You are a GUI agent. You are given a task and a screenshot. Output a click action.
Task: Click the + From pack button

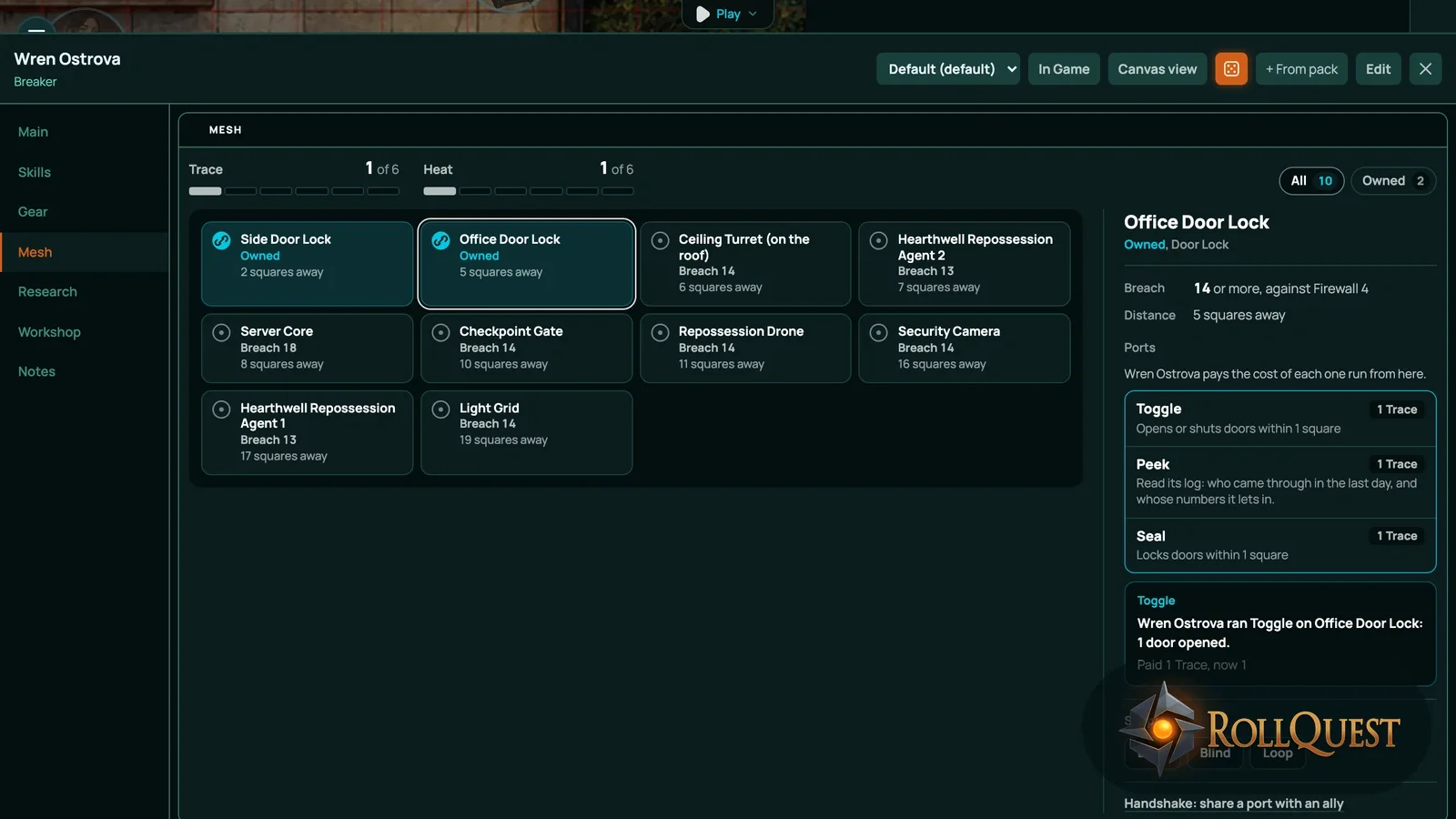1301,69
